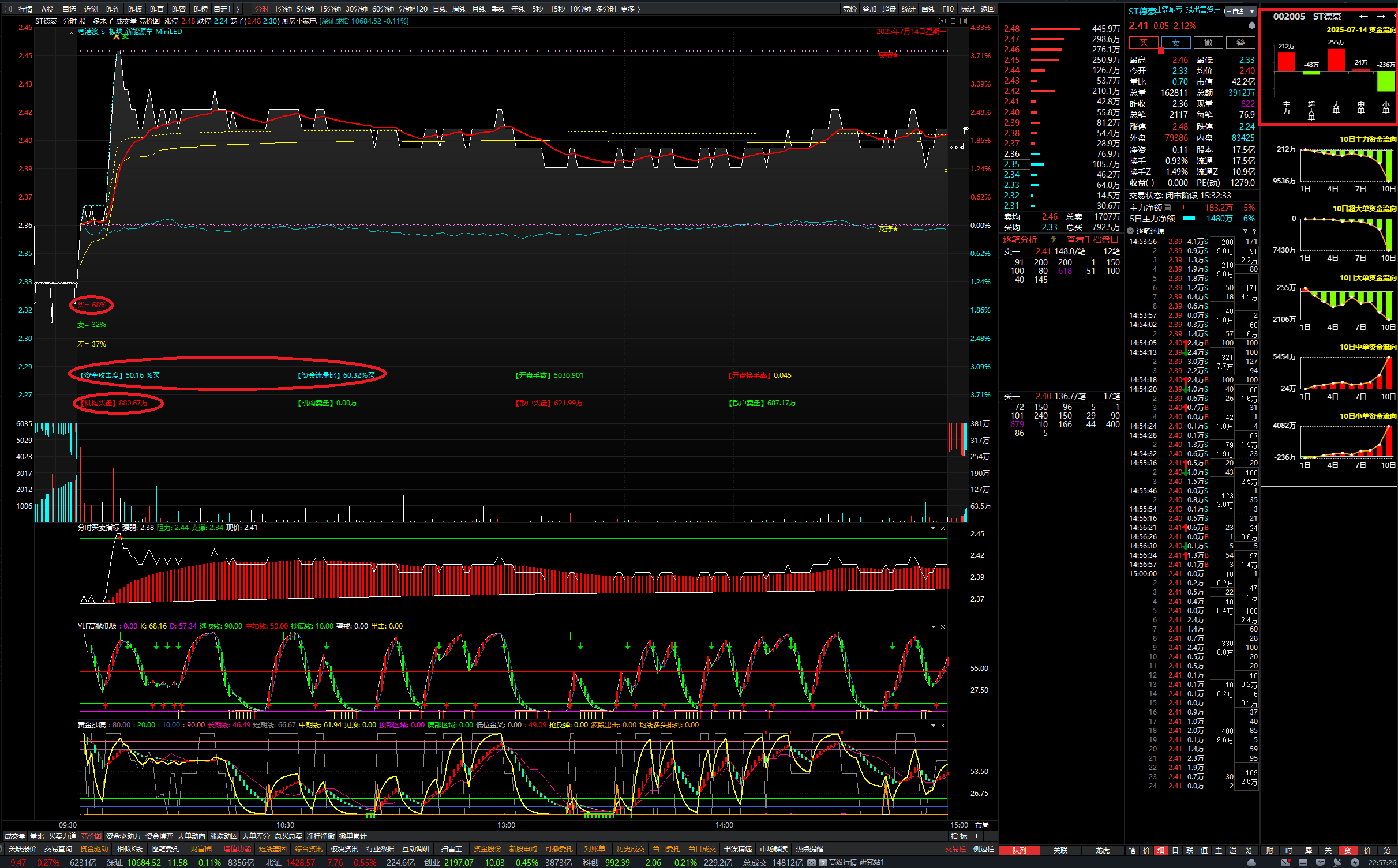This screenshot has width=1398, height=868.
Task: Open dropdown of 黄金抄底 panel
Action: click(933, 726)
